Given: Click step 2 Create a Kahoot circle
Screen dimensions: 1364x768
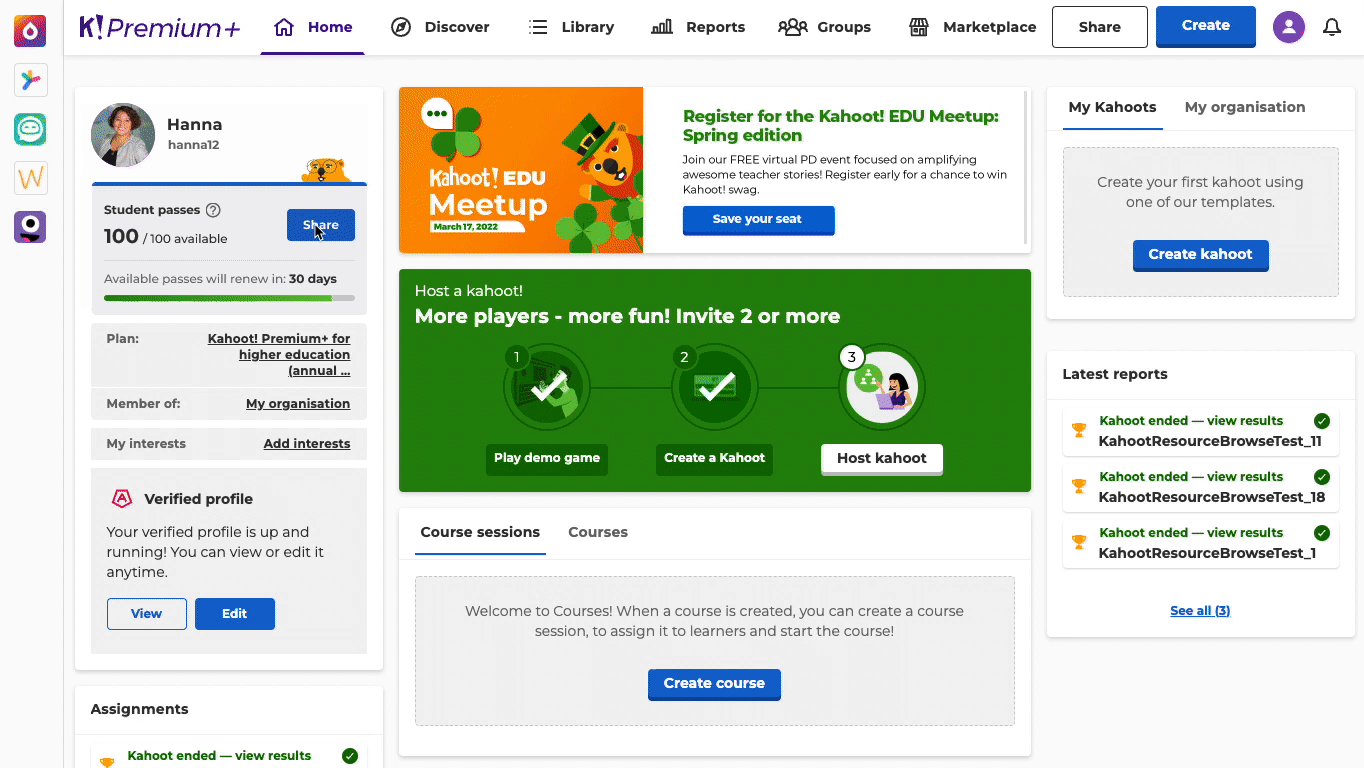Looking at the screenshot, I should [x=715, y=387].
